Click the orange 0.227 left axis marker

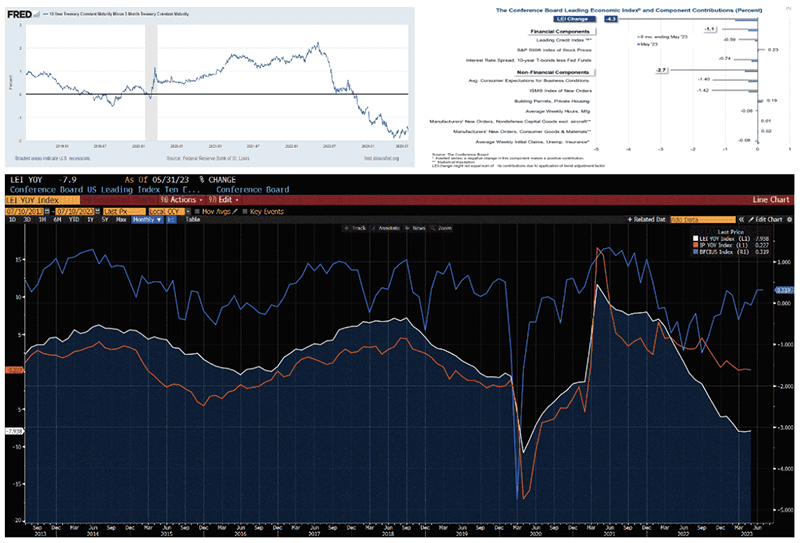(x=14, y=370)
